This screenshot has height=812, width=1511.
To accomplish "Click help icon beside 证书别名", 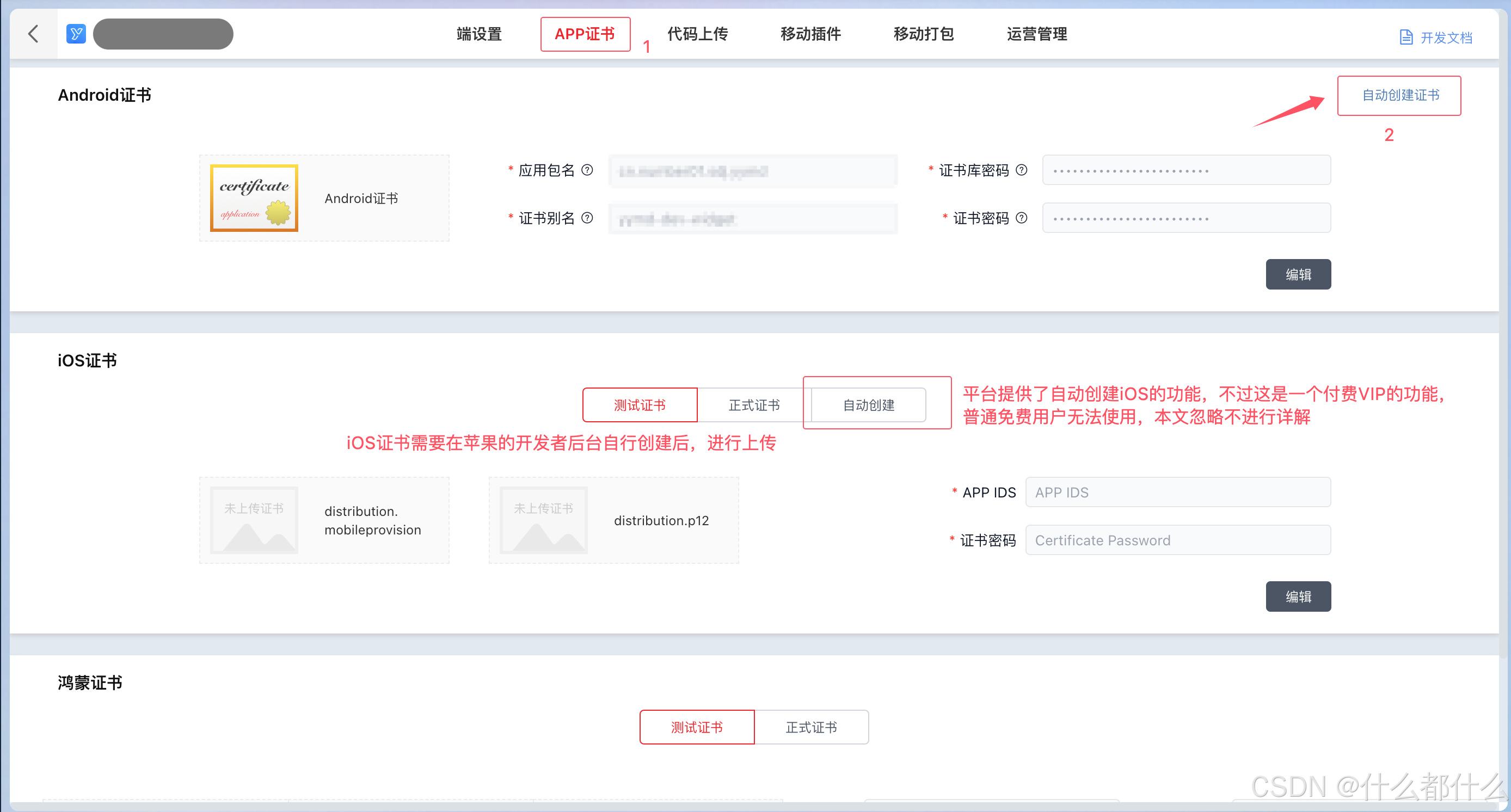I will tap(587, 218).
